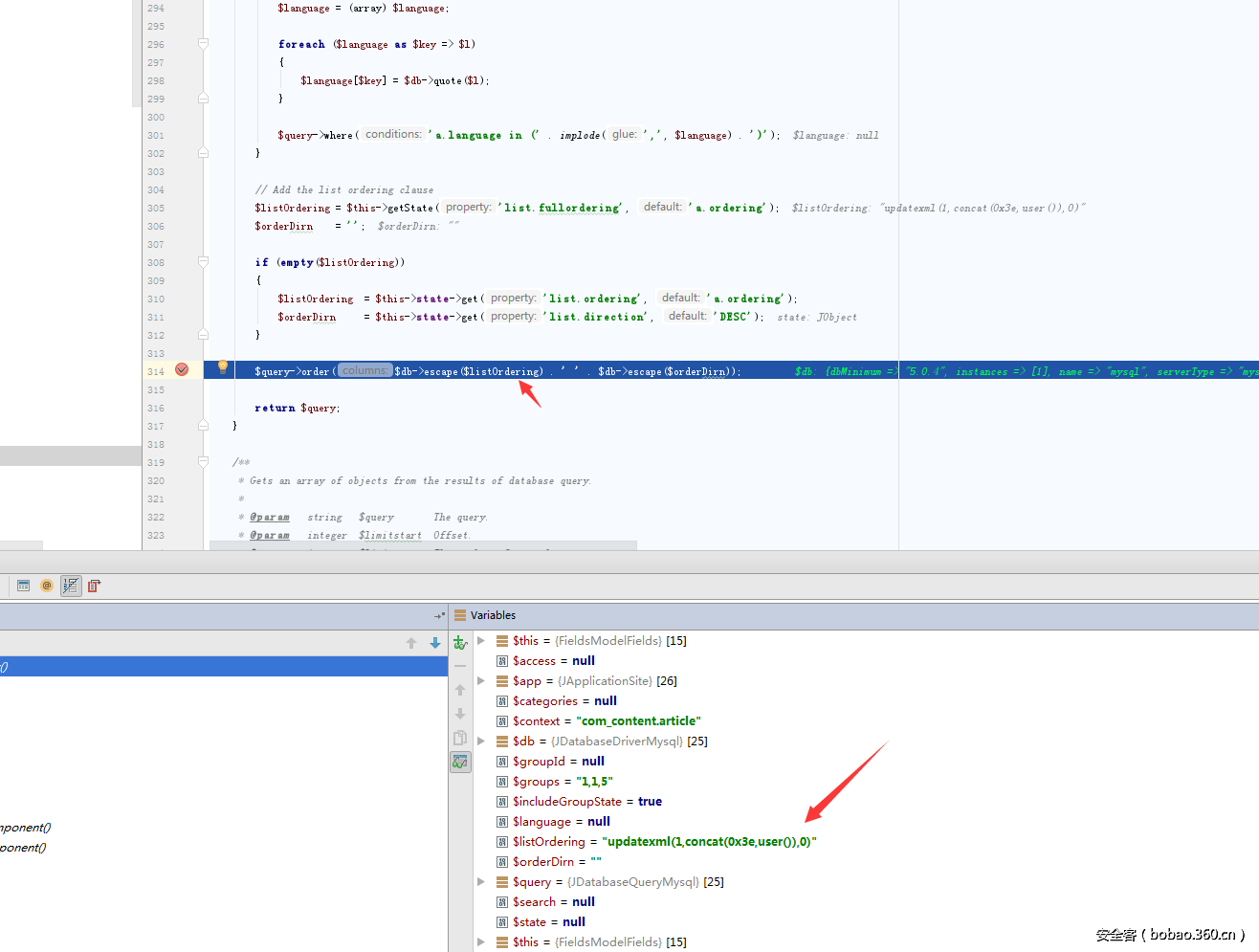Expand the $app JApplicationSite variable
This screenshot has height=952, width=1259.
pyautogui.click(x=481, y=681)
